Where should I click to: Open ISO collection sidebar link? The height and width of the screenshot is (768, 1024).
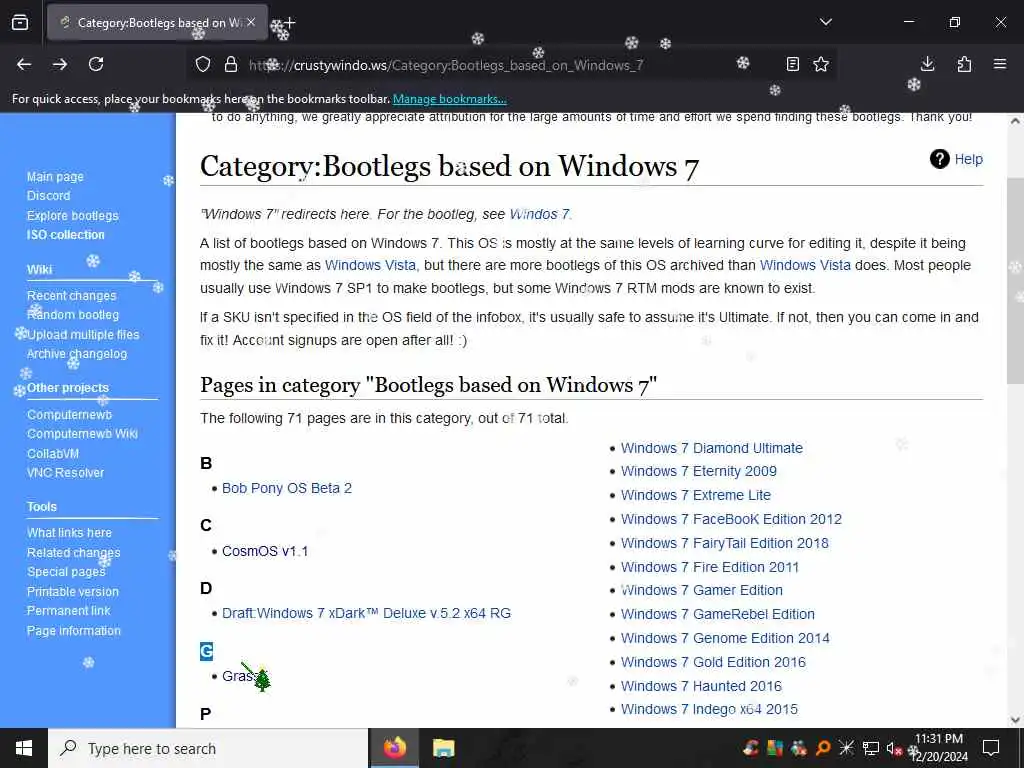[x=65, y=234]
